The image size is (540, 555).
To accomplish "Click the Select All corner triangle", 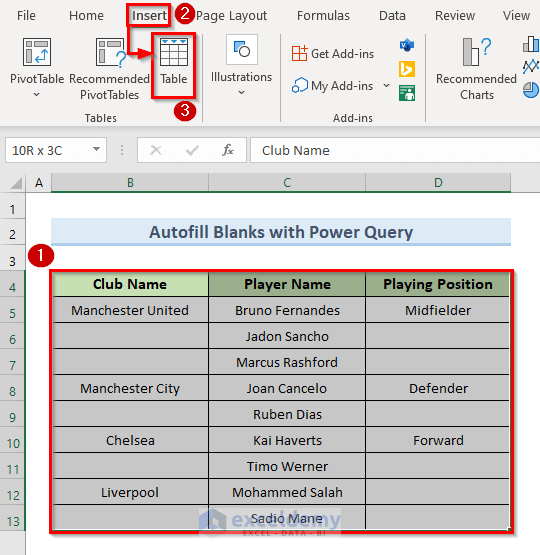I will pos(16,183).
